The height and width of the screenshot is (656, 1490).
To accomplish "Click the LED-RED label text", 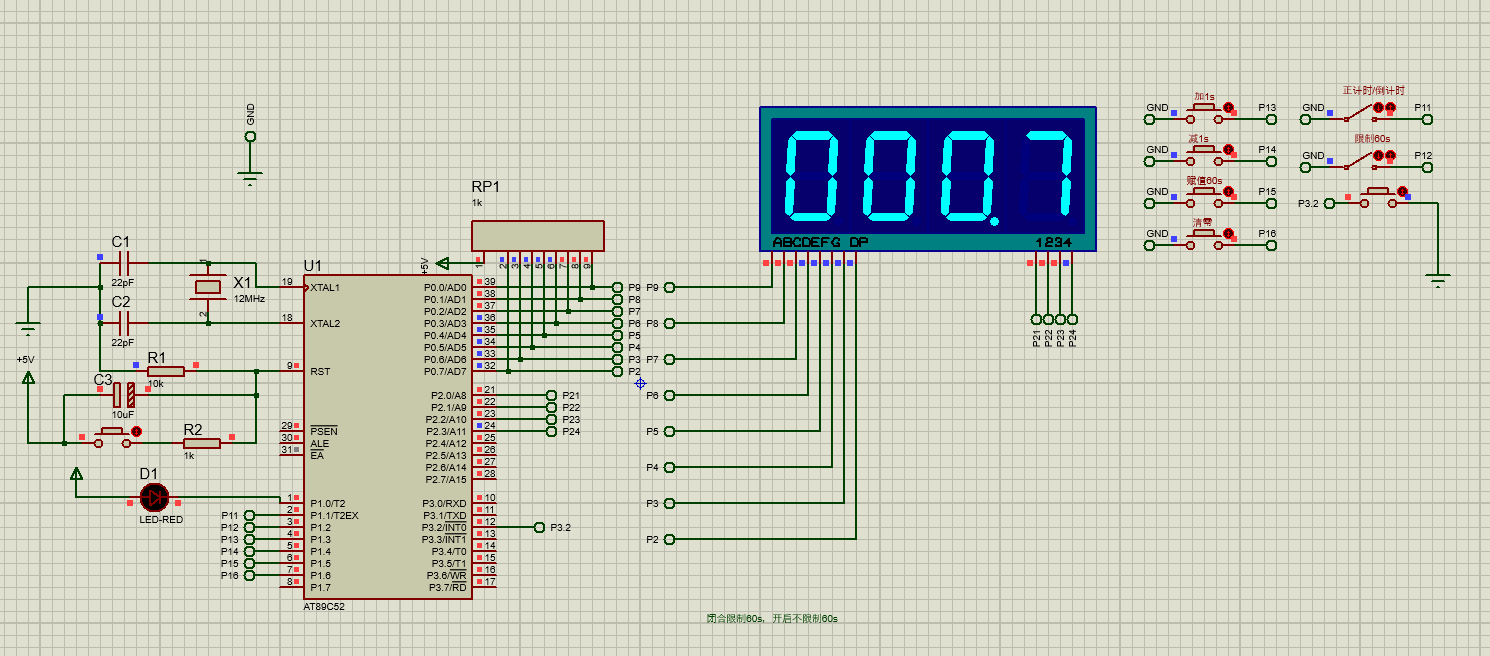I will tap(160, 520).
